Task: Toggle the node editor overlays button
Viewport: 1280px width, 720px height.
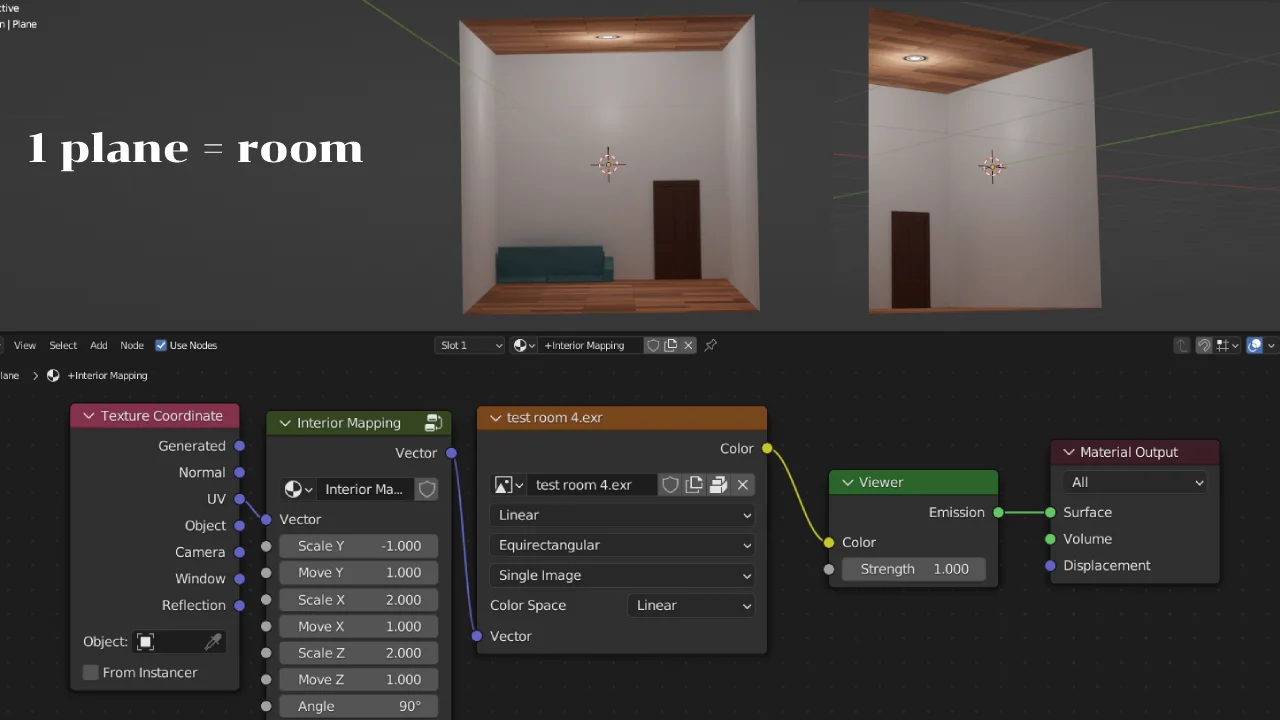Action: 1254,345
